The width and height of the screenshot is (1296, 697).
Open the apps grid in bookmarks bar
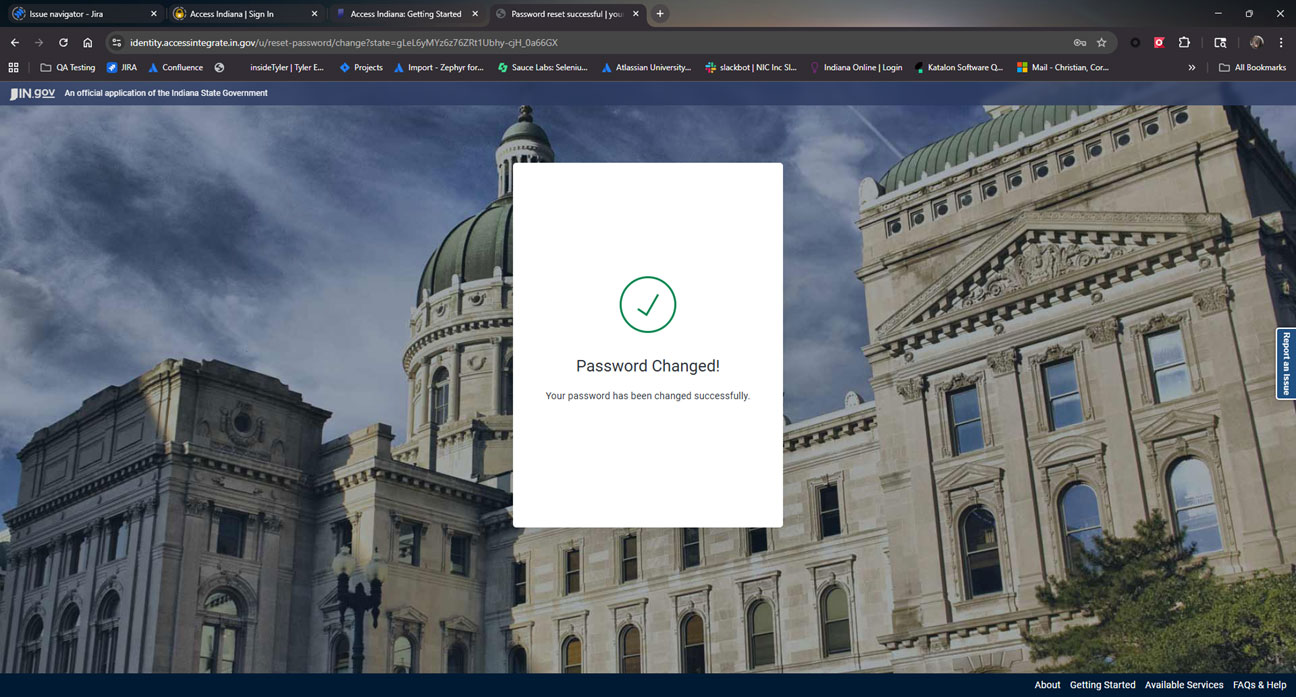[13, 68]
